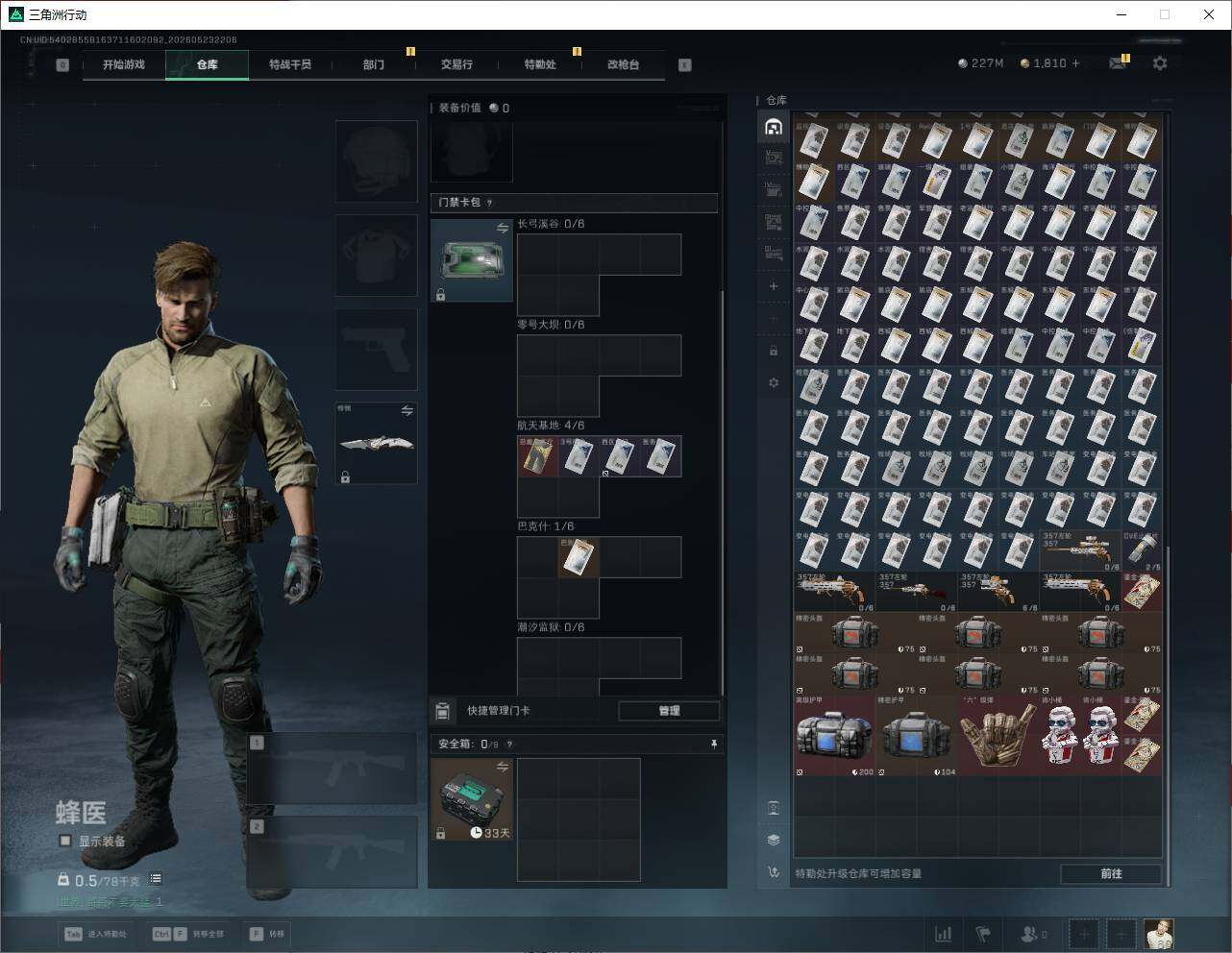
Task: Click the 长弓溪谷: 0/6 section label
Action: click(551, 224)
